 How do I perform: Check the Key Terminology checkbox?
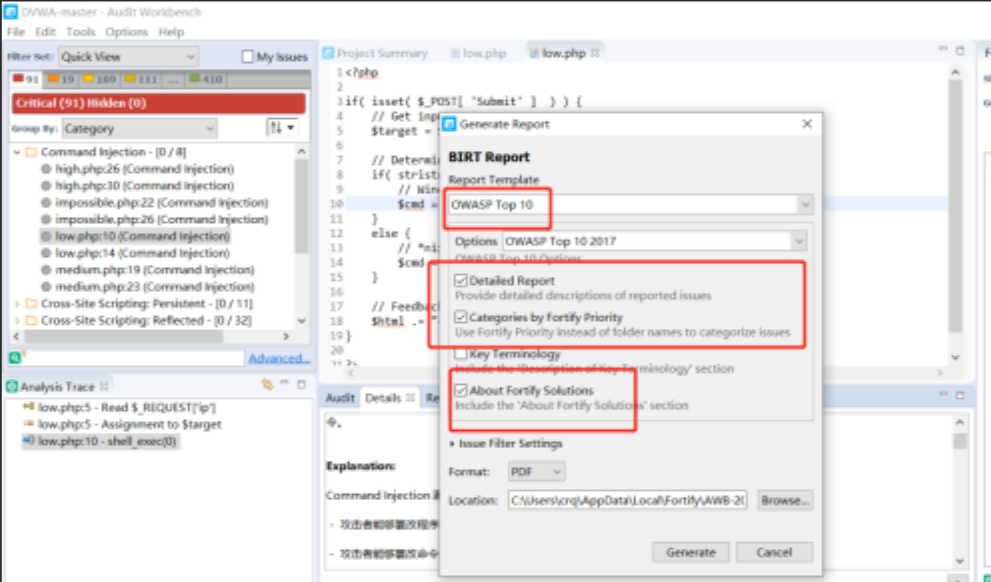point(461,354)
